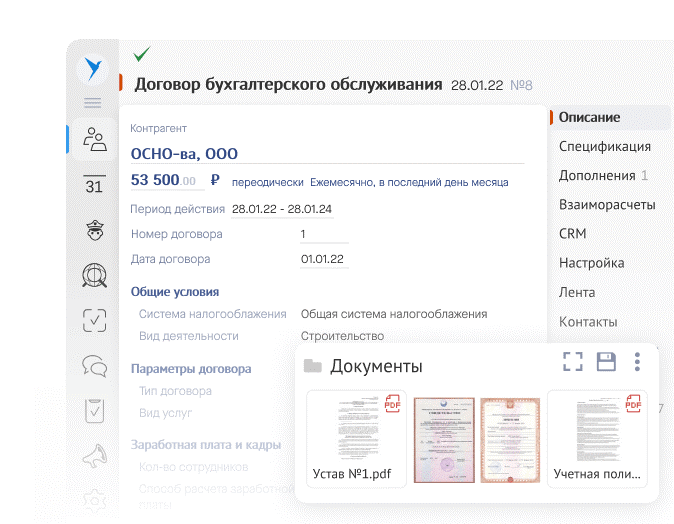
Task: Open the Контакты tab
Action: 588,322
